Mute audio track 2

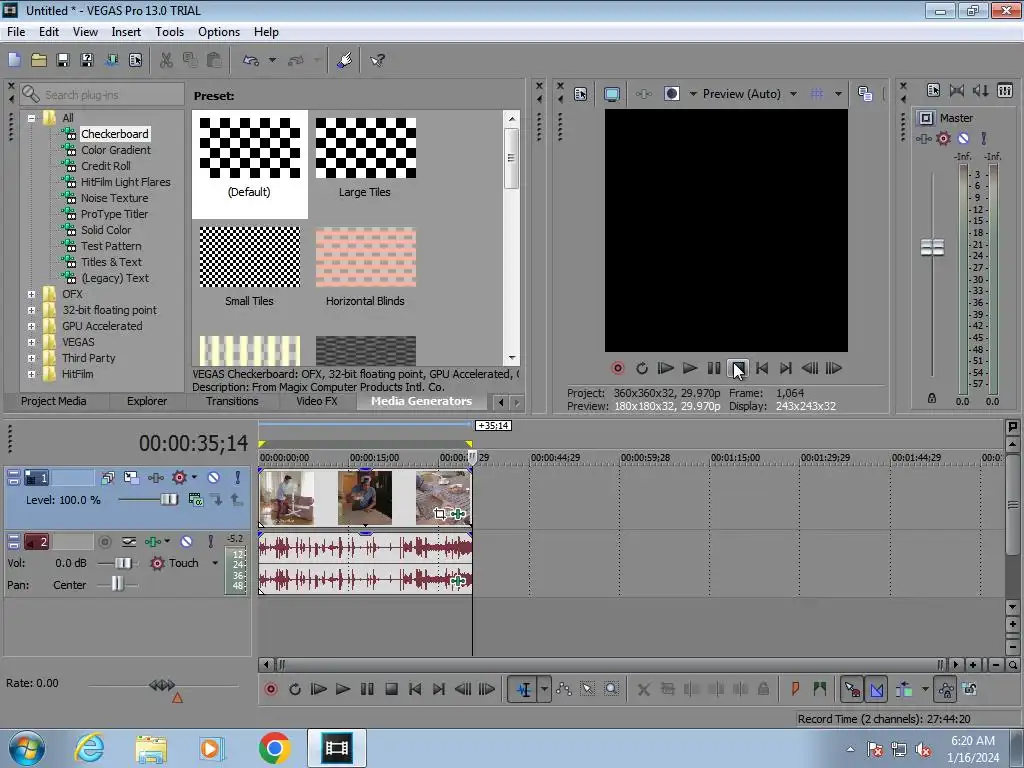click(x=186, y=542)
